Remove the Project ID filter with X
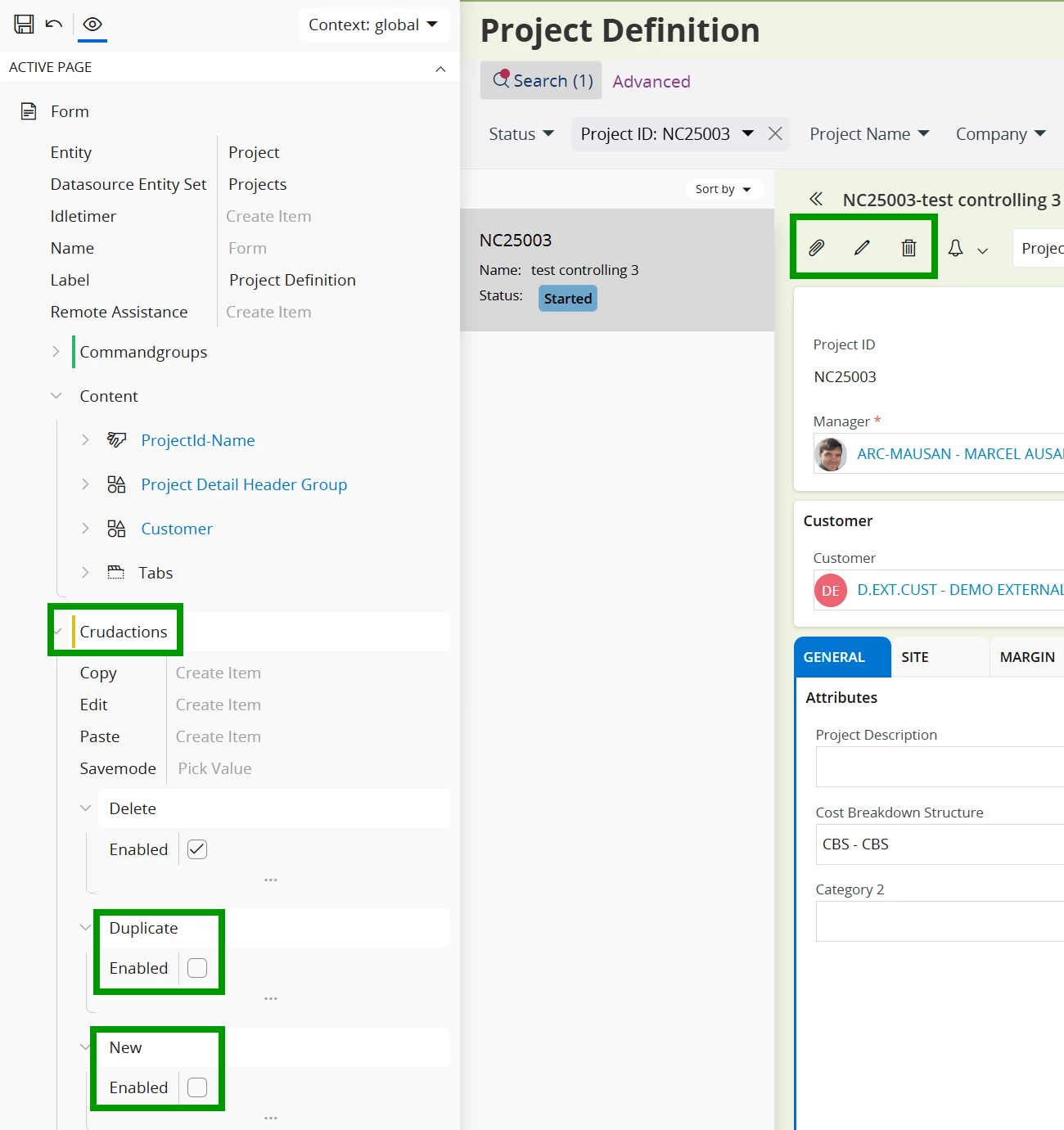Screen dimensions: 1064x1130 pyautogui.click(x=775, y=133)
